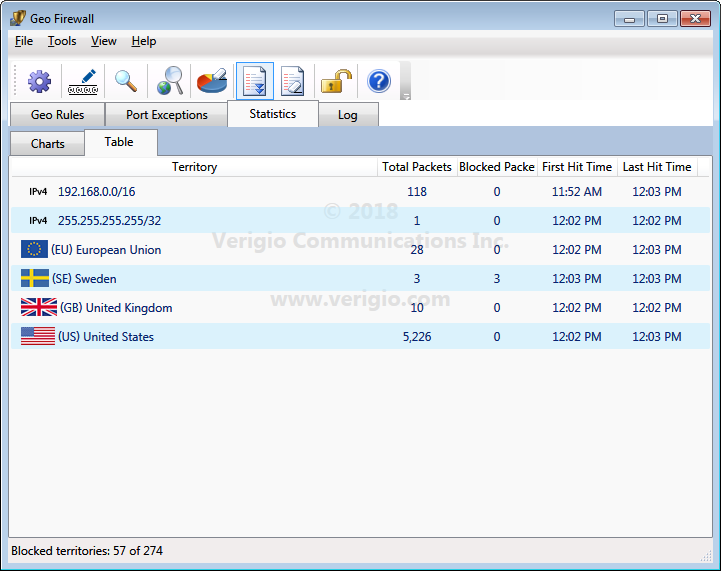Select the 255.255.255.255/32 row
Image resolution: width=721 pixels, height=571 pixels.
[360, 221]
